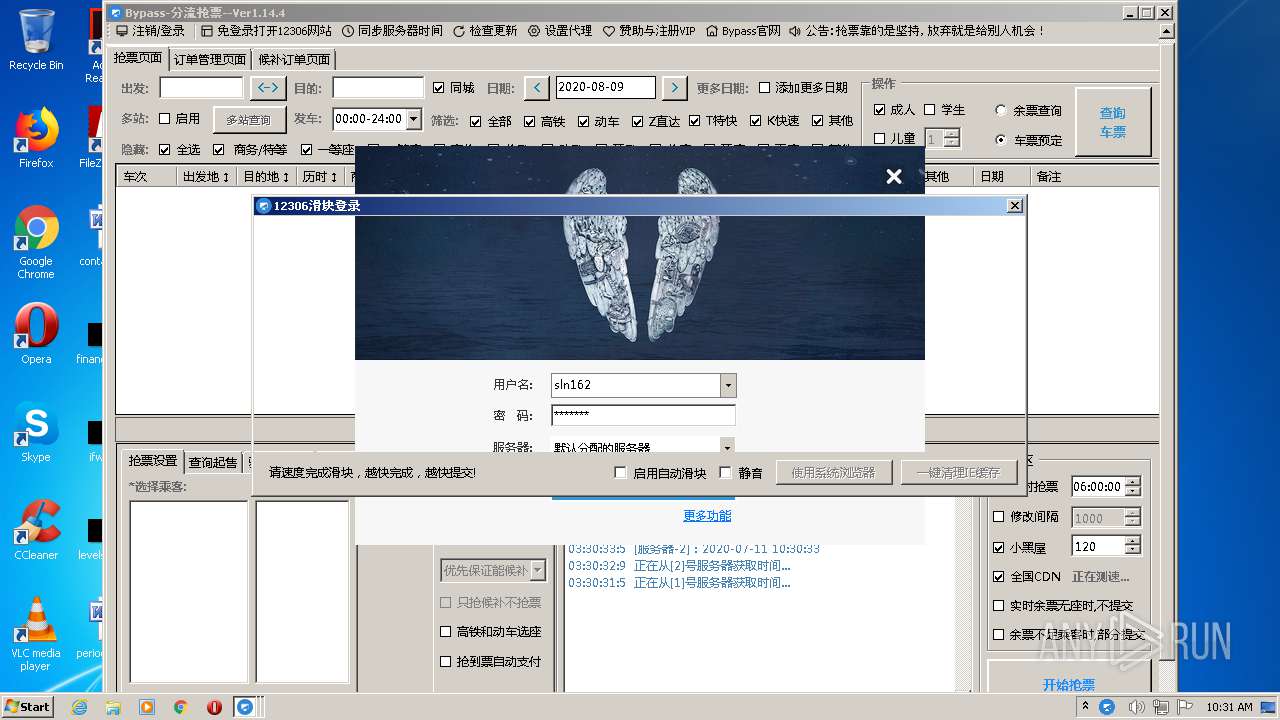1280x720 pixels.
Task: Swap departure and destination stations arrow button
Action: point(268,88)
